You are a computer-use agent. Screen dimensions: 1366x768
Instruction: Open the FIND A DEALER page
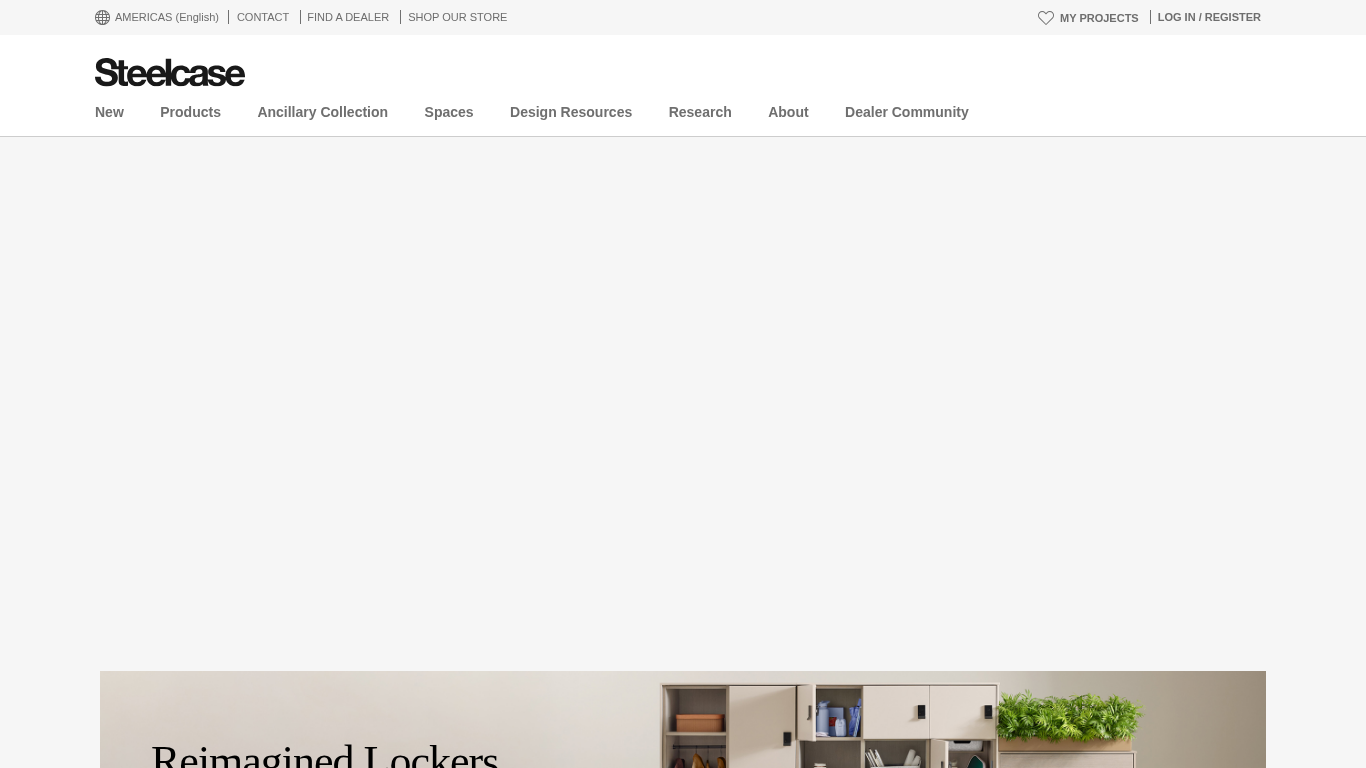(347, 17)
